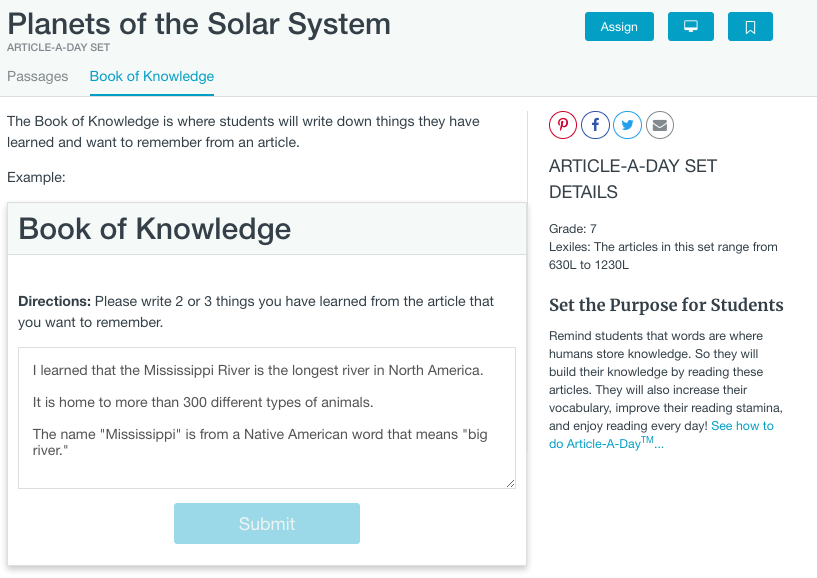Open the Book of Knowledge tab

(151, 76)
